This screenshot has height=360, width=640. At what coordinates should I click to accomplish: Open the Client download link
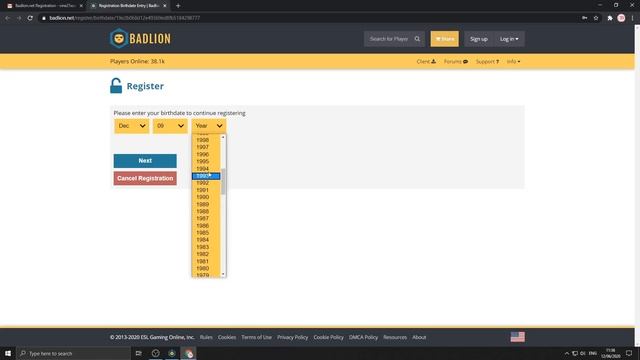(x=426, y=61)
